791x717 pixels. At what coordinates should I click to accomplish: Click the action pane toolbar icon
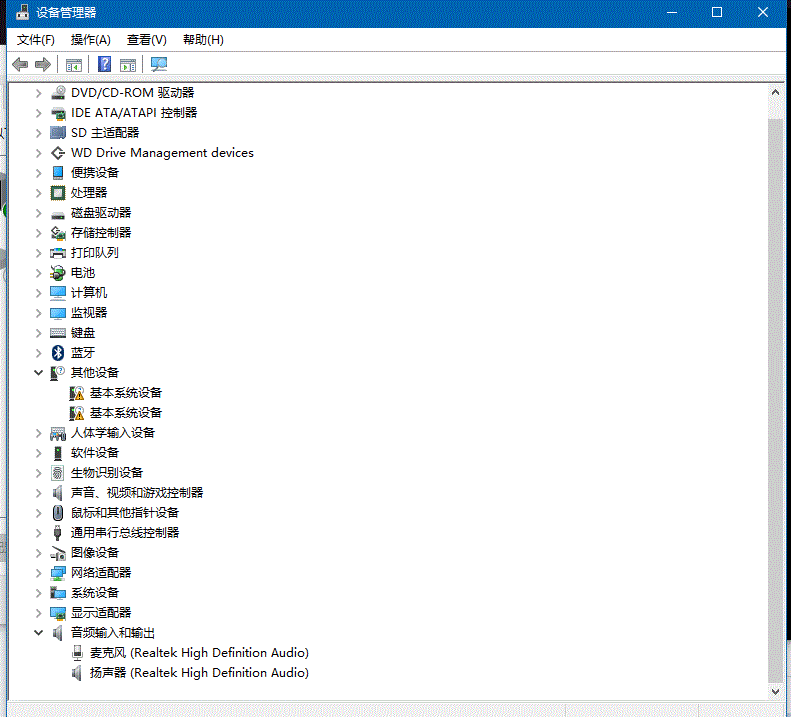128,65
